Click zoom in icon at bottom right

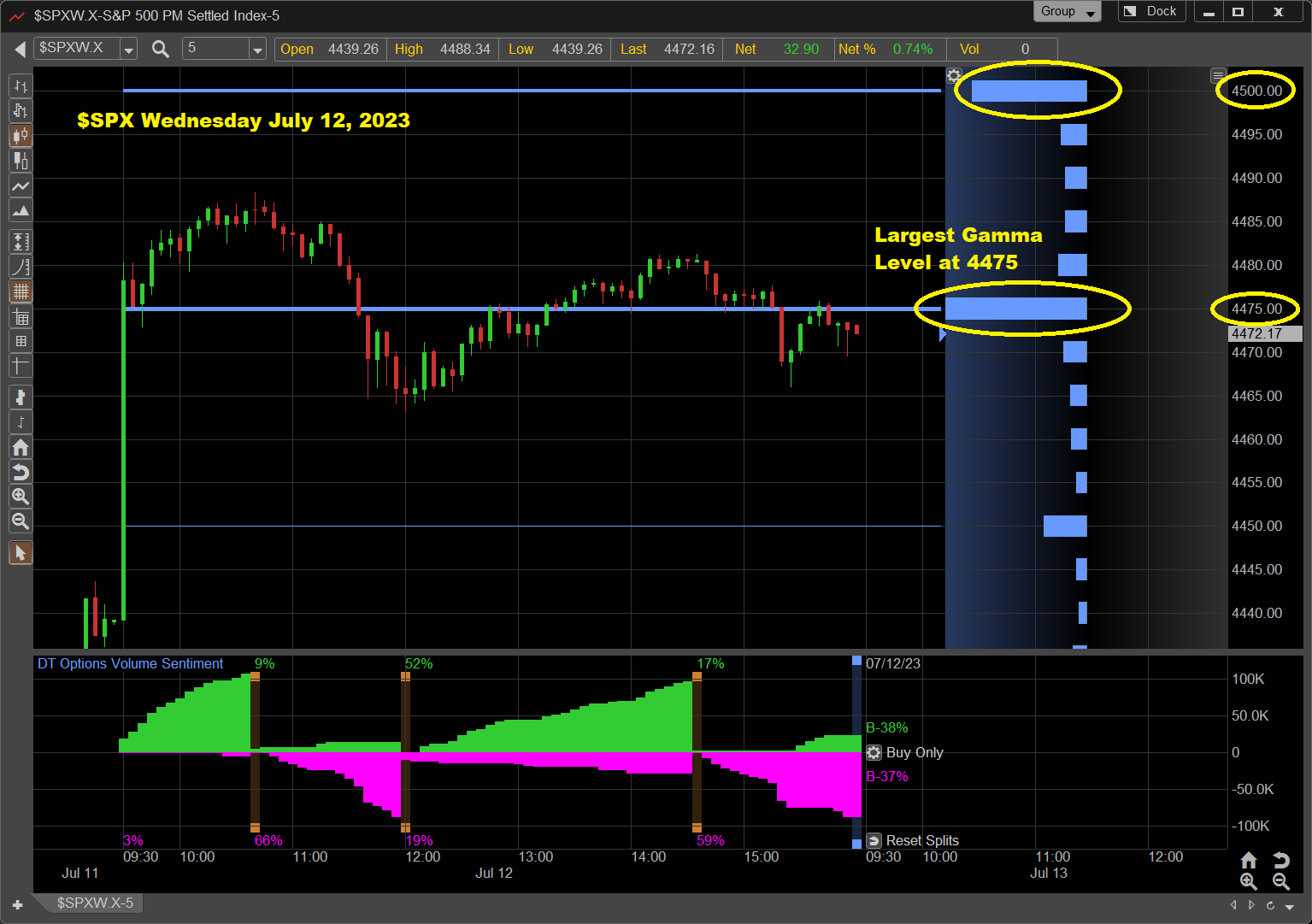(1249, 881)
